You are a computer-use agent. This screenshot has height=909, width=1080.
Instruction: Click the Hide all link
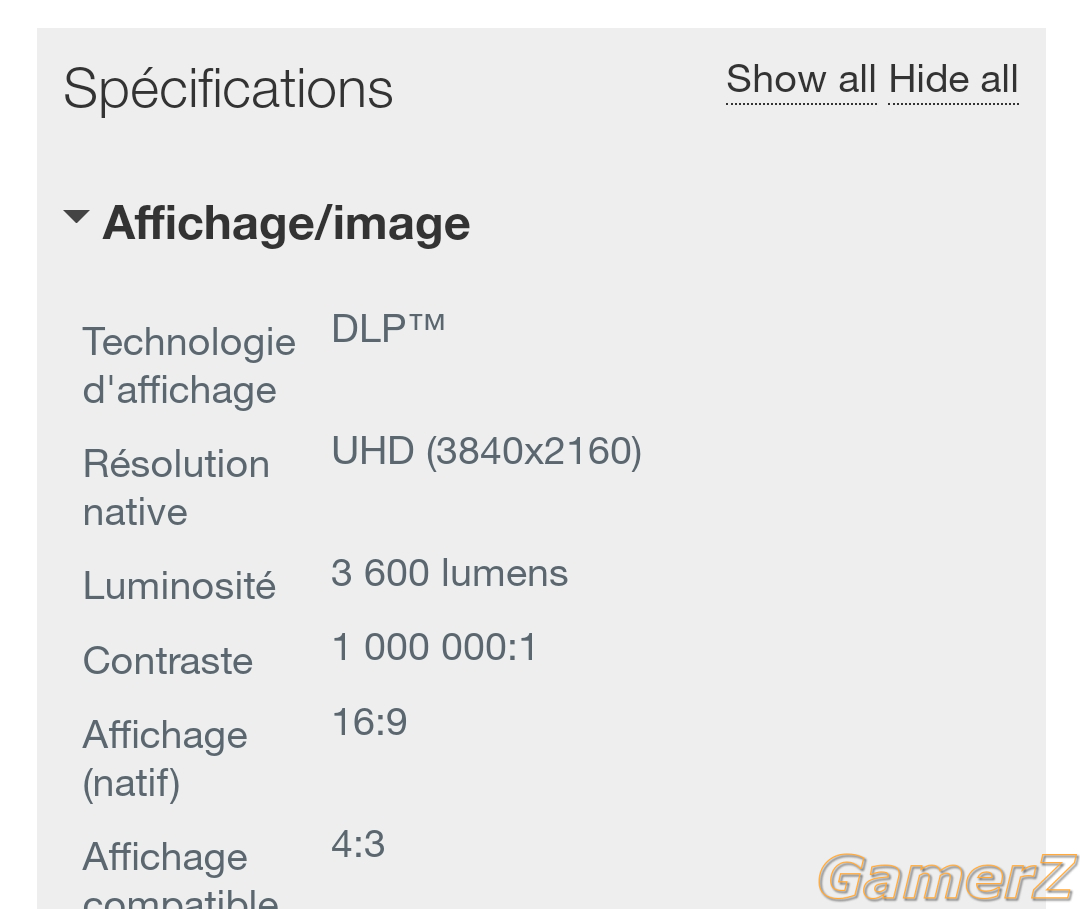point(953,79)
